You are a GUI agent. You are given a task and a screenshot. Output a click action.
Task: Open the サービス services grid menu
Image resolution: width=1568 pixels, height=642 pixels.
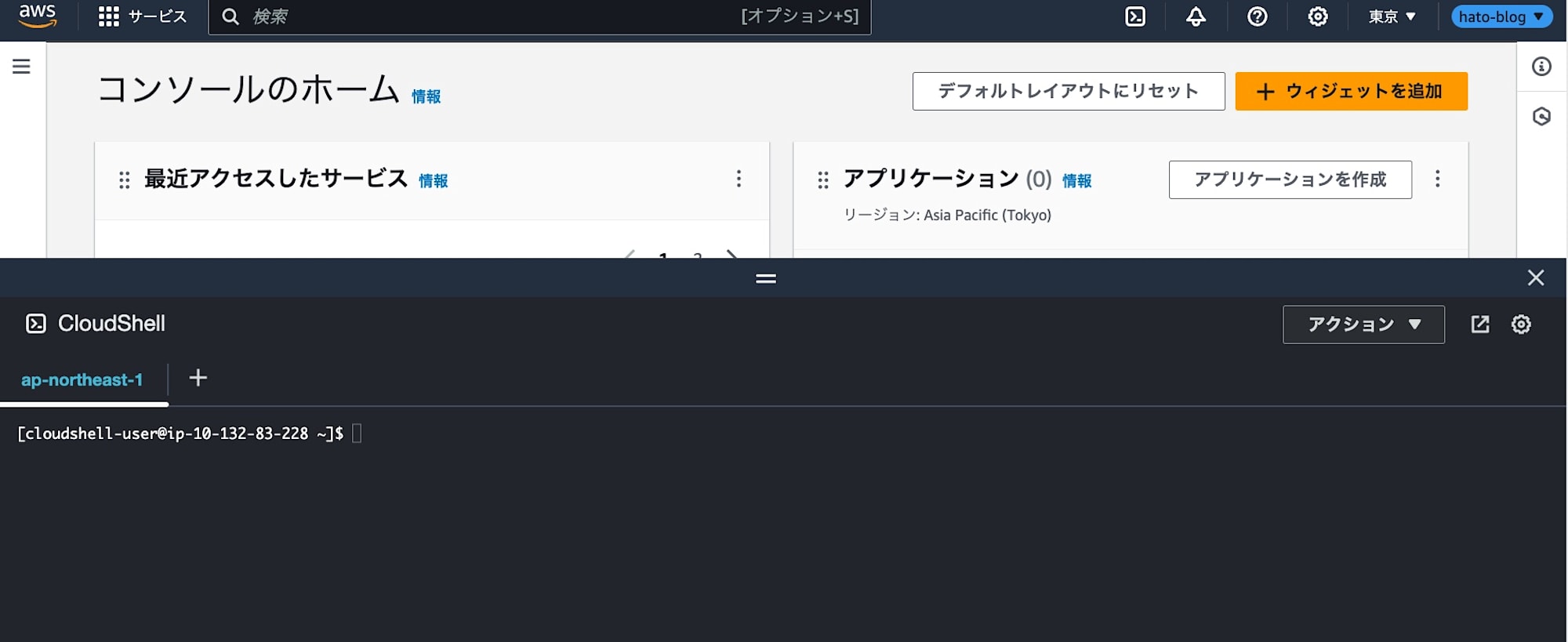(x=143, y=16)
